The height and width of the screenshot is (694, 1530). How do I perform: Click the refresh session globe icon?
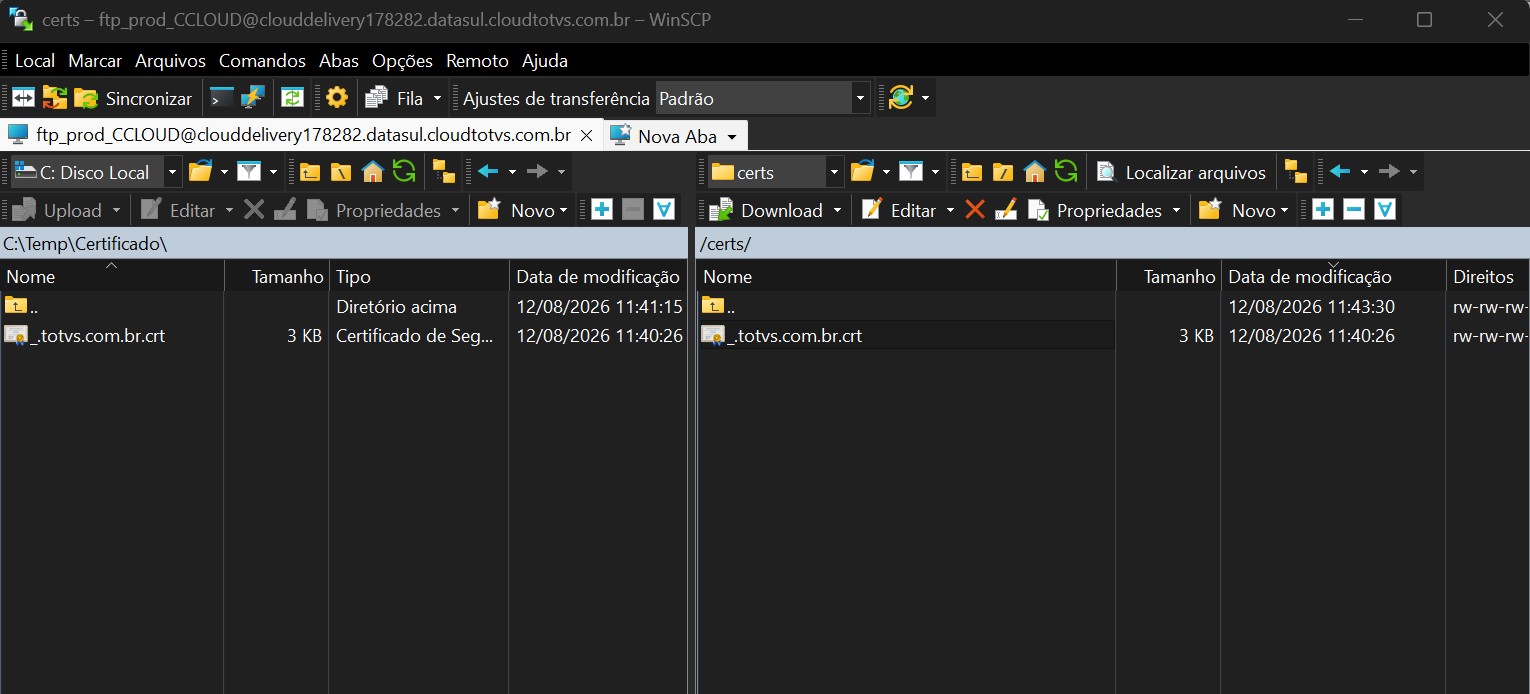coord(901,98)
